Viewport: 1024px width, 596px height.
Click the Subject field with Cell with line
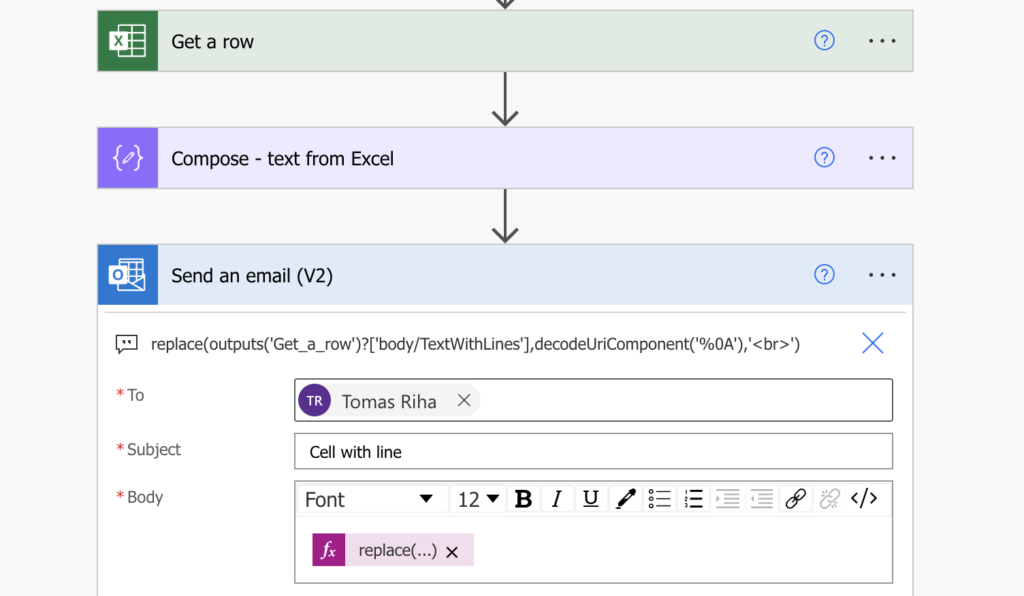pos(593,451)
